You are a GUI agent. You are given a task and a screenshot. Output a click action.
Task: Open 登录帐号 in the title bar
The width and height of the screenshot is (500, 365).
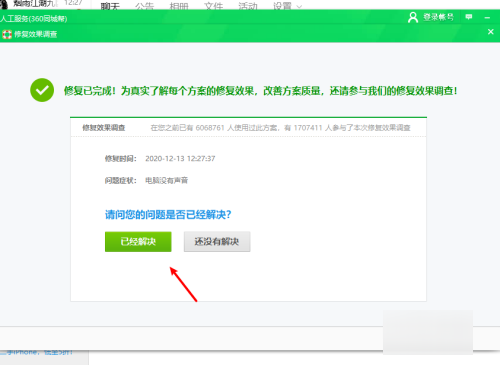coord(438,17)
